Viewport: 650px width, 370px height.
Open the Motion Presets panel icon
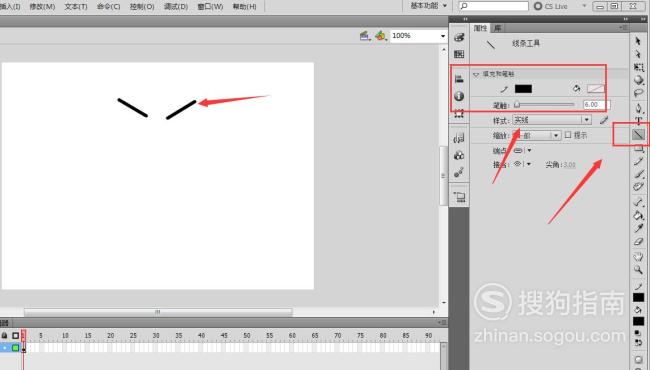coord(459,172)
